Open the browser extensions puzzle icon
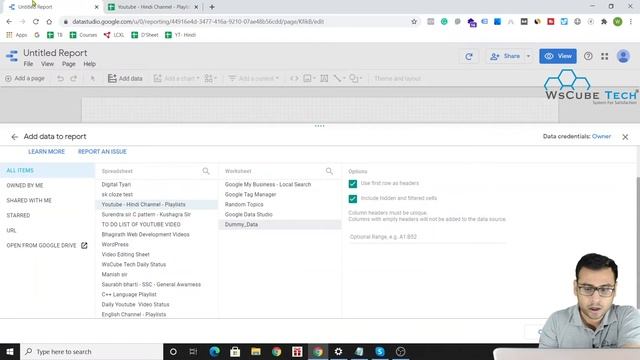The width and height of the screenshot is (640, 360). click(604, 22)
